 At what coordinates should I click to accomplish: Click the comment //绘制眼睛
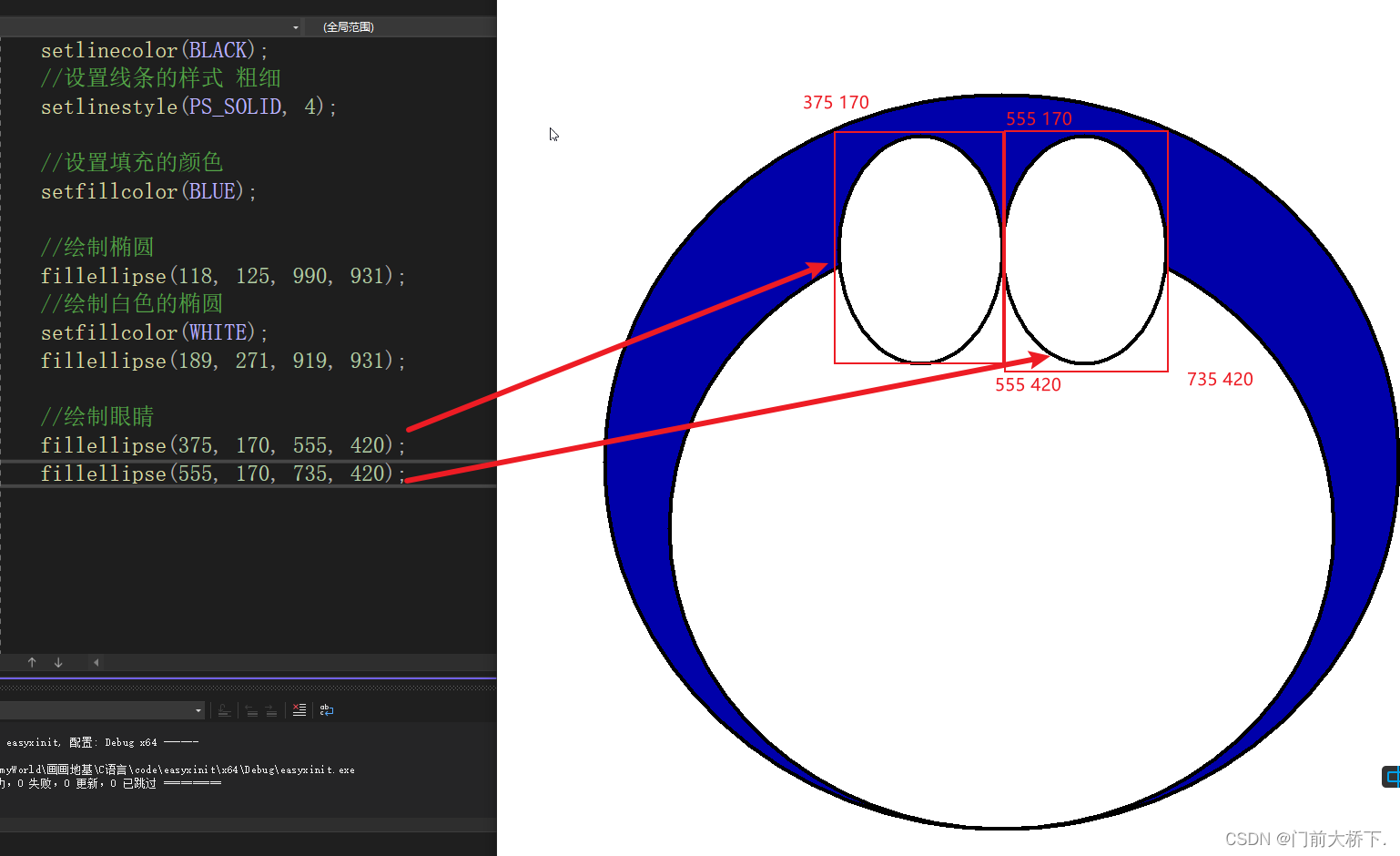[x=97, y=416]
